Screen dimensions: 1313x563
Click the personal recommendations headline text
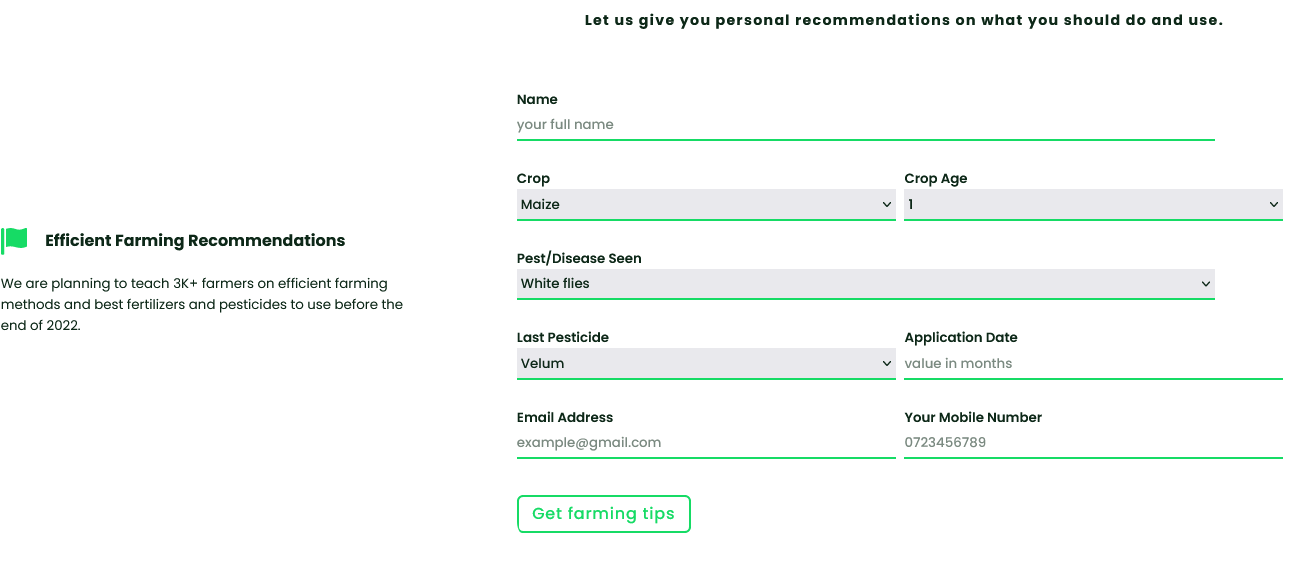click(903, 20)
